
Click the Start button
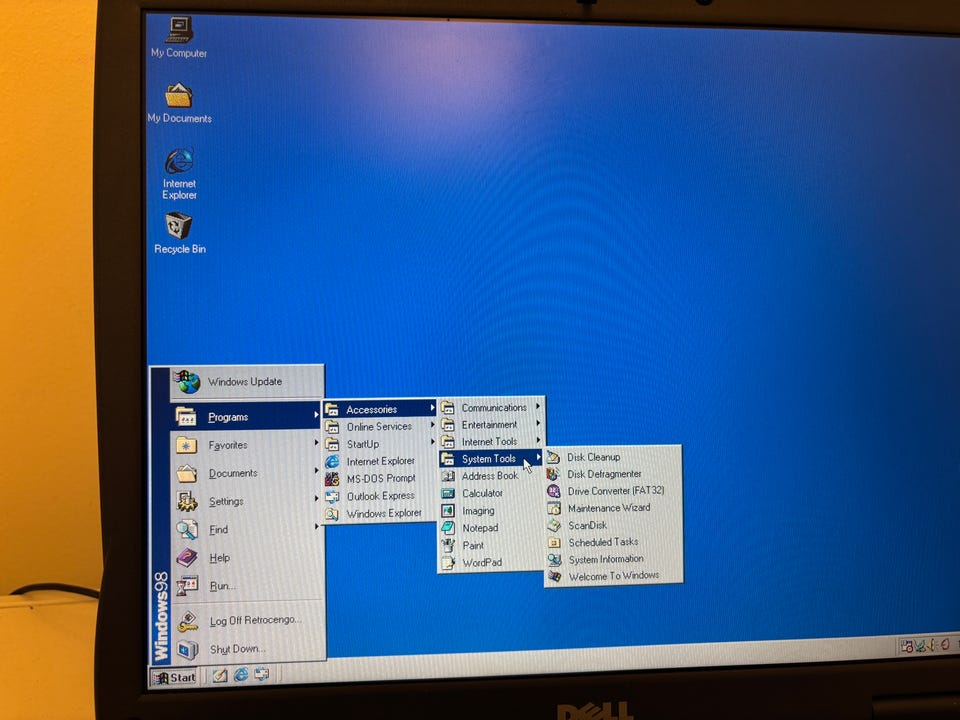tap(174, 677)
